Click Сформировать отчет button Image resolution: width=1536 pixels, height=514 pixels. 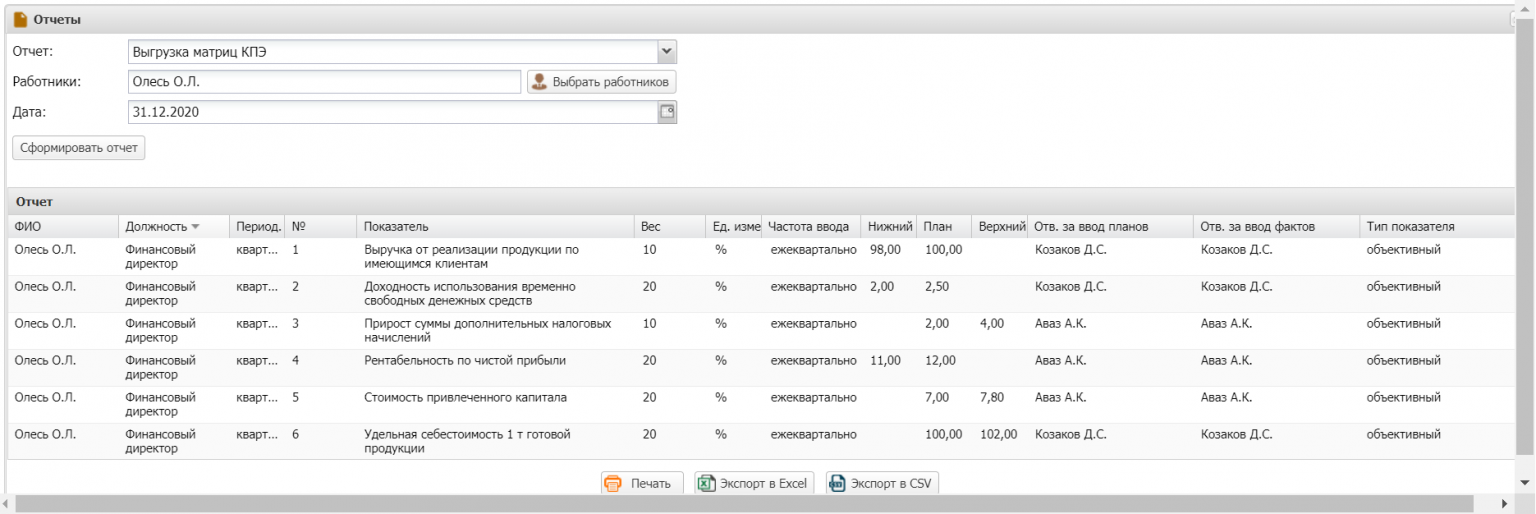pyautogui.click(x=79, y=148)
